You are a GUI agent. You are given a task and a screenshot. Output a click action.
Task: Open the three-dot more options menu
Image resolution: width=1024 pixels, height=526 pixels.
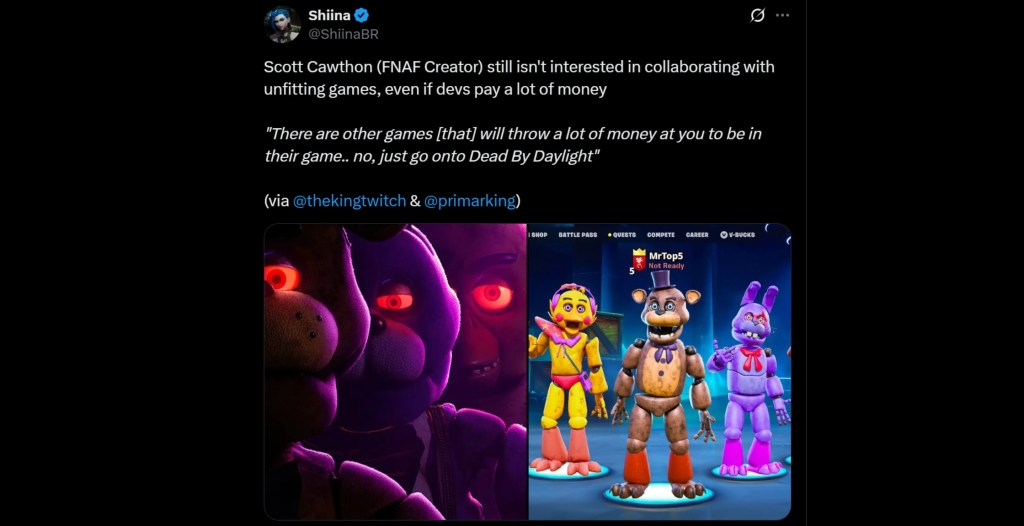(x=782, y=16)
